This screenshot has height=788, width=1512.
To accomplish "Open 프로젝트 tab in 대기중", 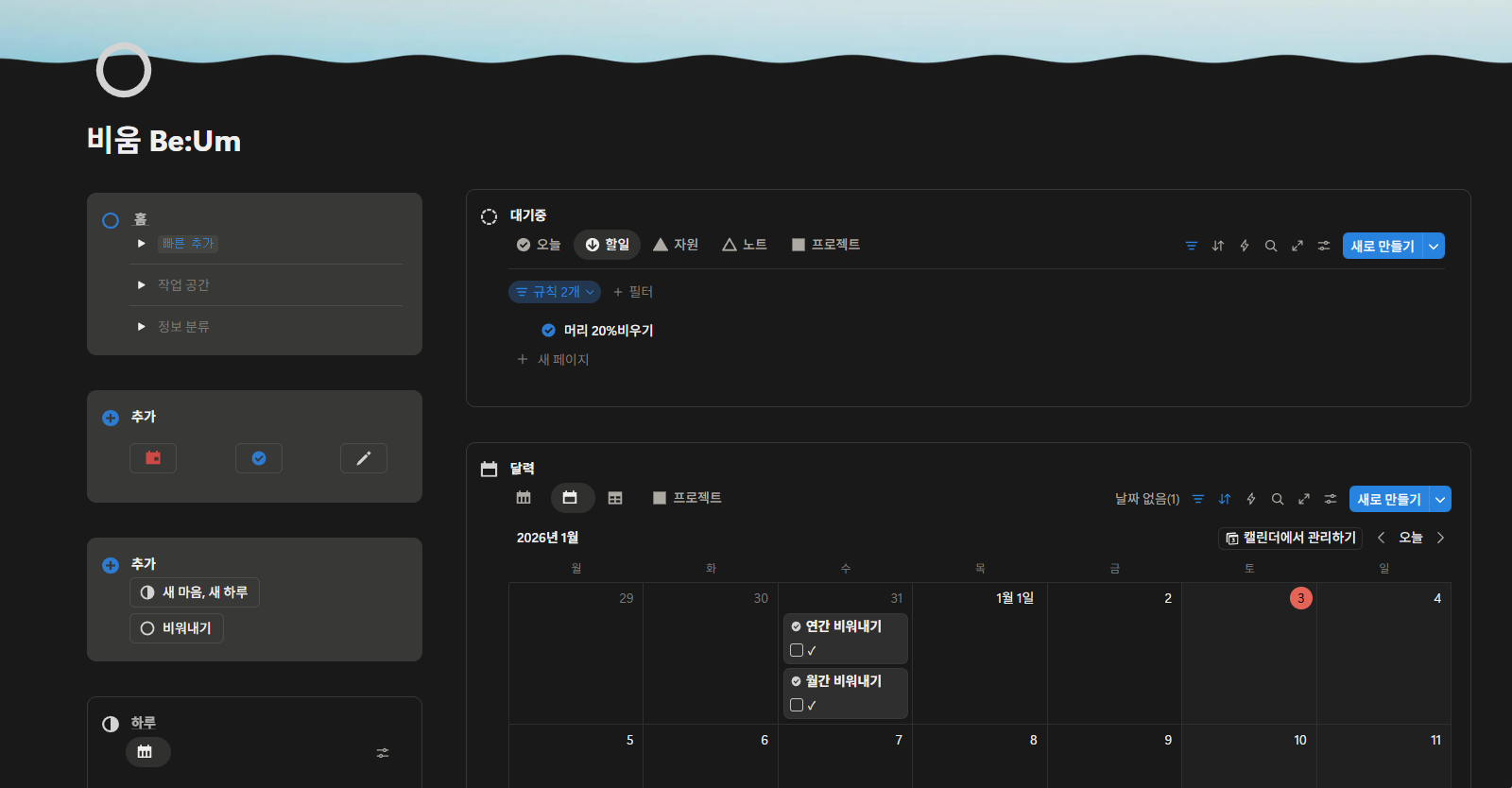I will click(826, 245).
